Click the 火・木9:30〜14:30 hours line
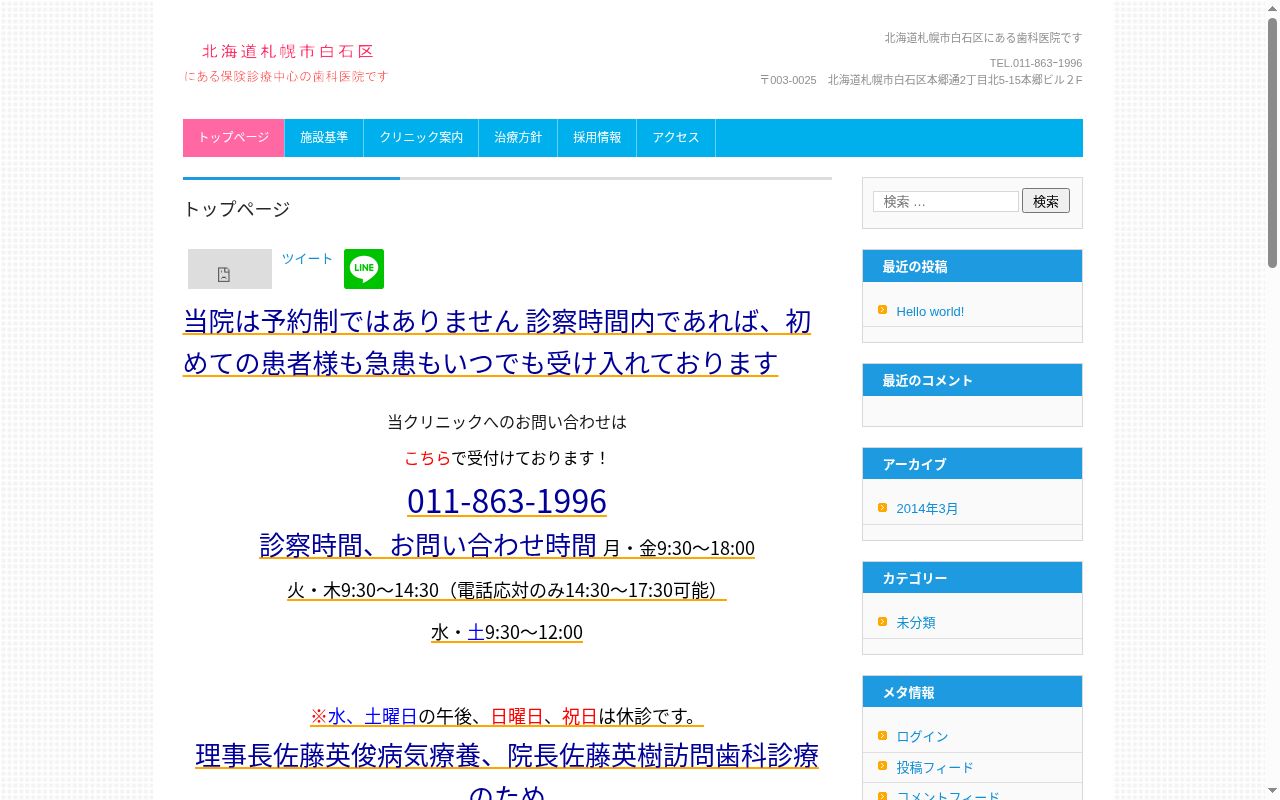This screenshot has height=800, width=1280. 506,590
